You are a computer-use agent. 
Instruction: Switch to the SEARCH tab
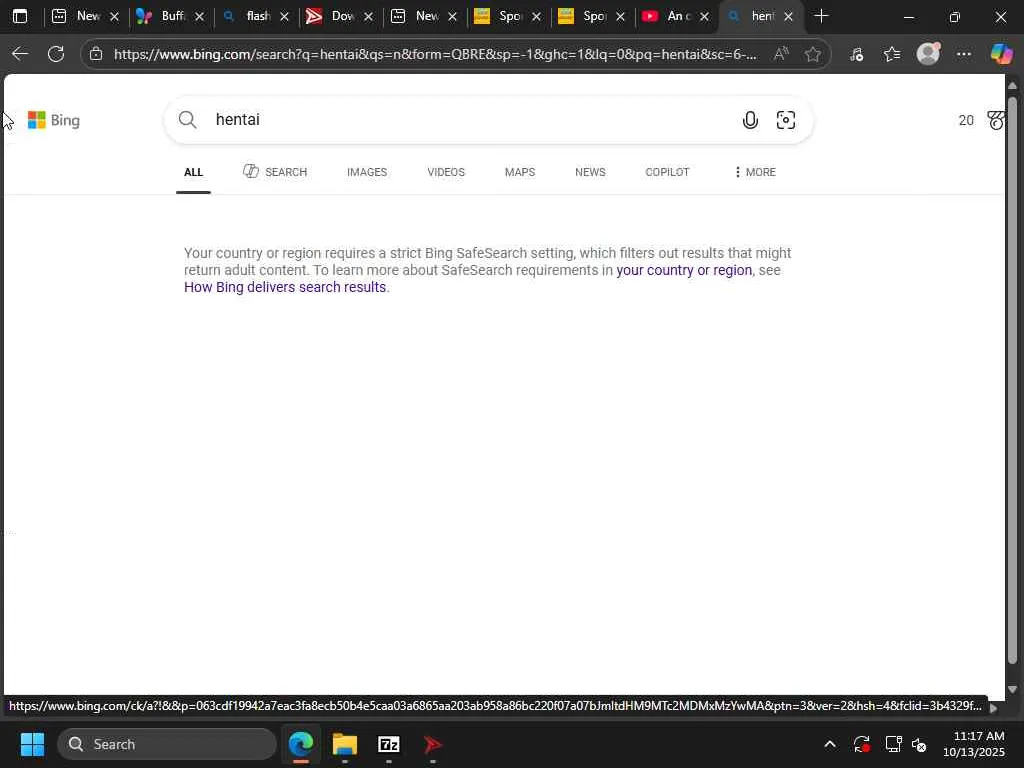click(x=275, y=172)
